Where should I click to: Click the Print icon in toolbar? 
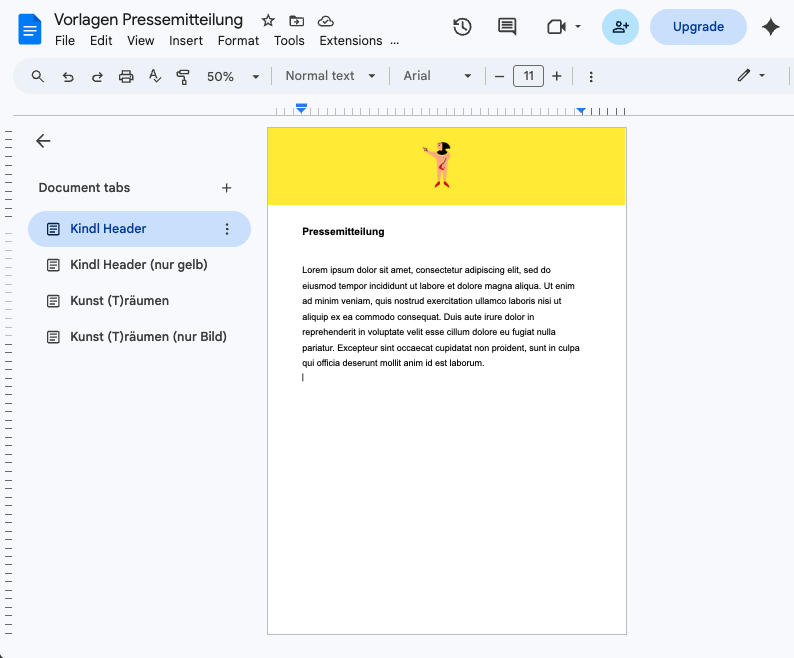(126, 76)
